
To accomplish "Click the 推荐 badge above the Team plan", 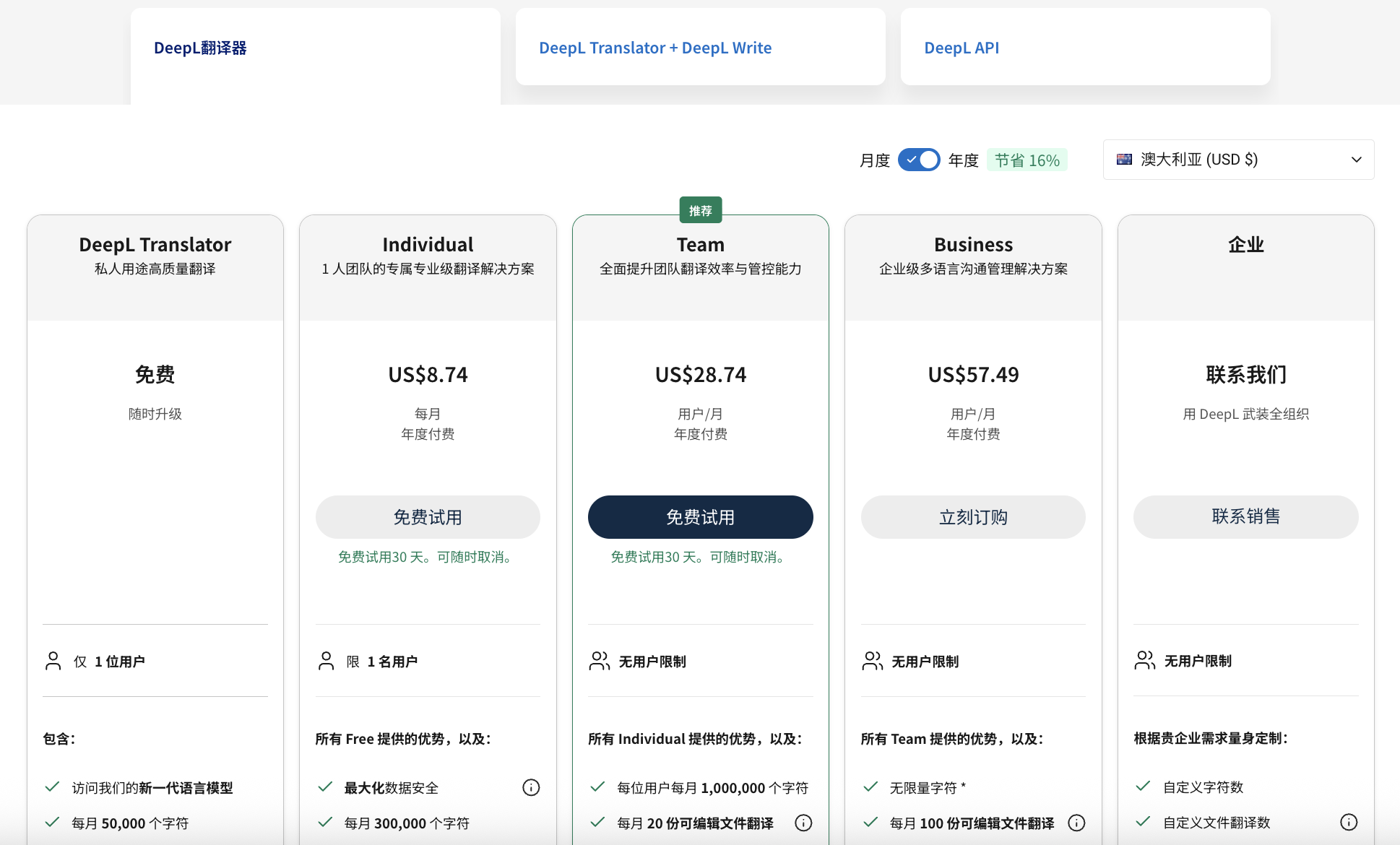I will pyautogui.click(x=700, y=210).
